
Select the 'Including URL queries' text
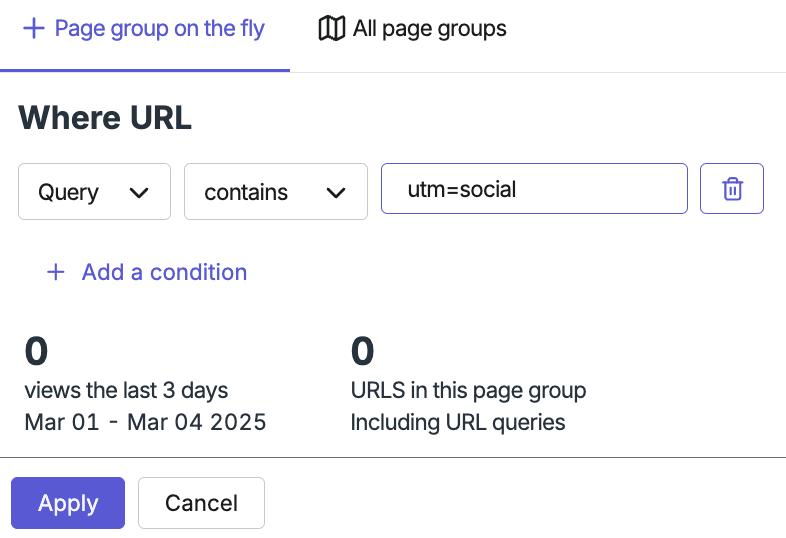tap(458, 422)
